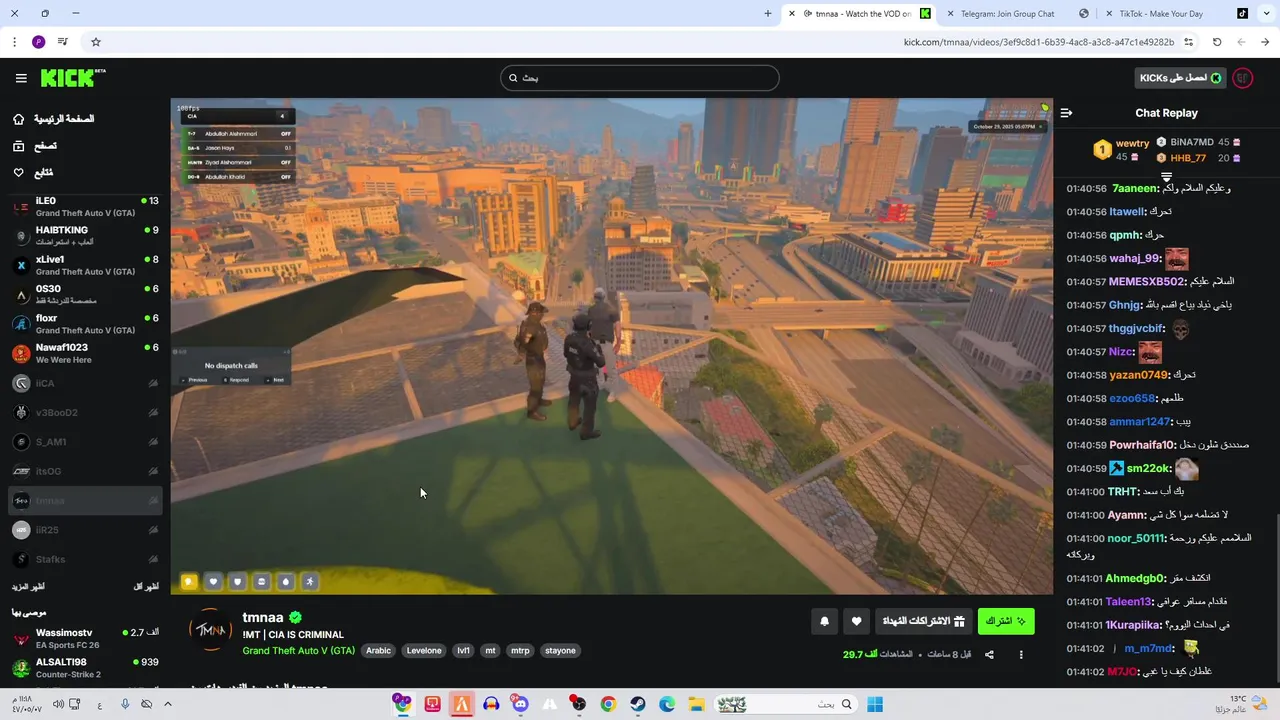Select the mtrp tag
This screenshot has height=720, width=1280.
tap(520, 651)
